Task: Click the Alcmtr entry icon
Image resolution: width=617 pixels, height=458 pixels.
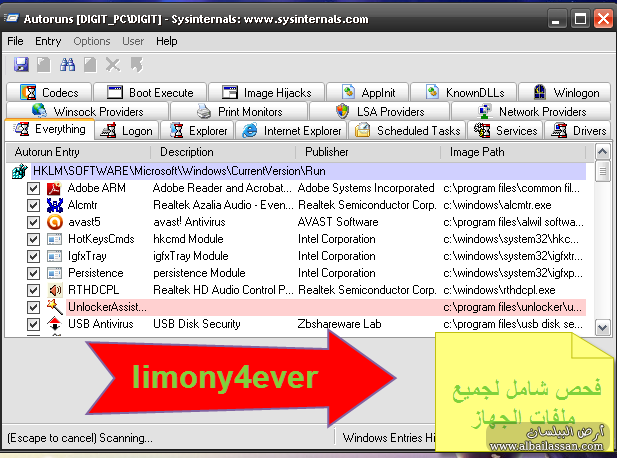Action: (x=54, y=205)
